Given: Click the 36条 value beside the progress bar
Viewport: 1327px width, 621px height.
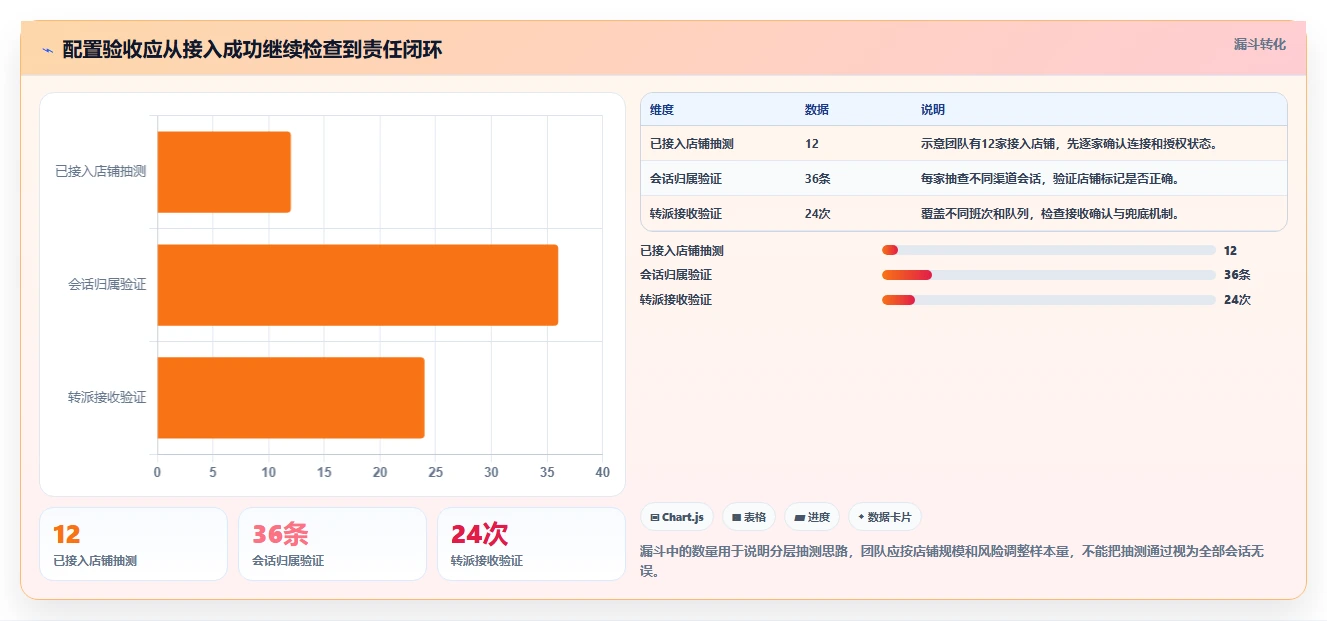Looking at the screenshot, I should 1237,275.
